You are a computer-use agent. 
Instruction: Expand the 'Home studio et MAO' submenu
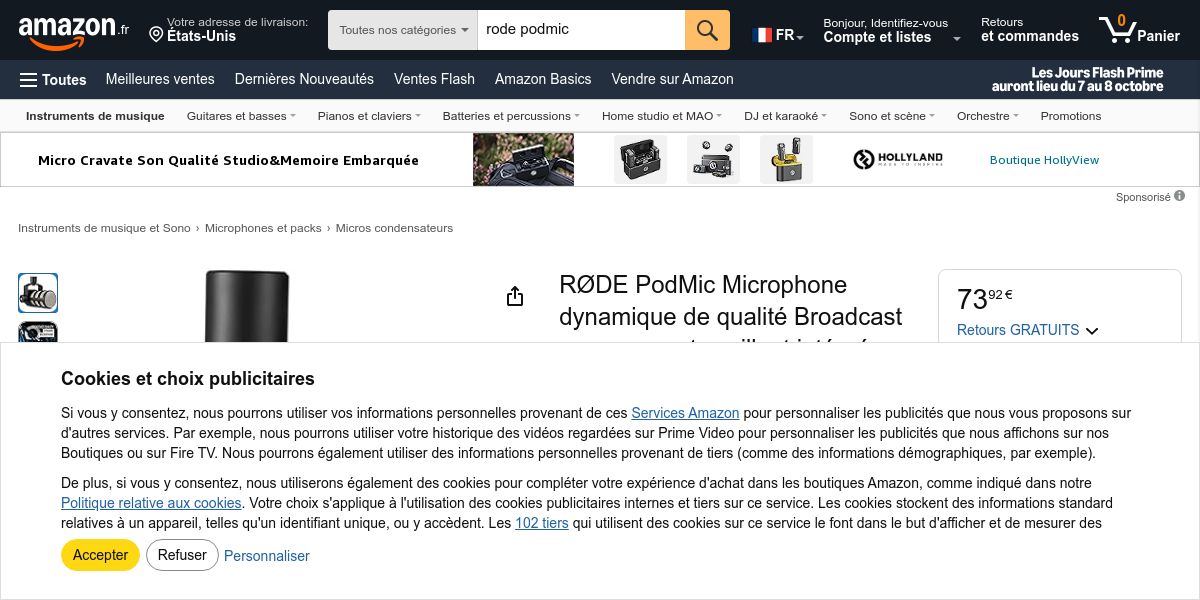pos(661,116)
